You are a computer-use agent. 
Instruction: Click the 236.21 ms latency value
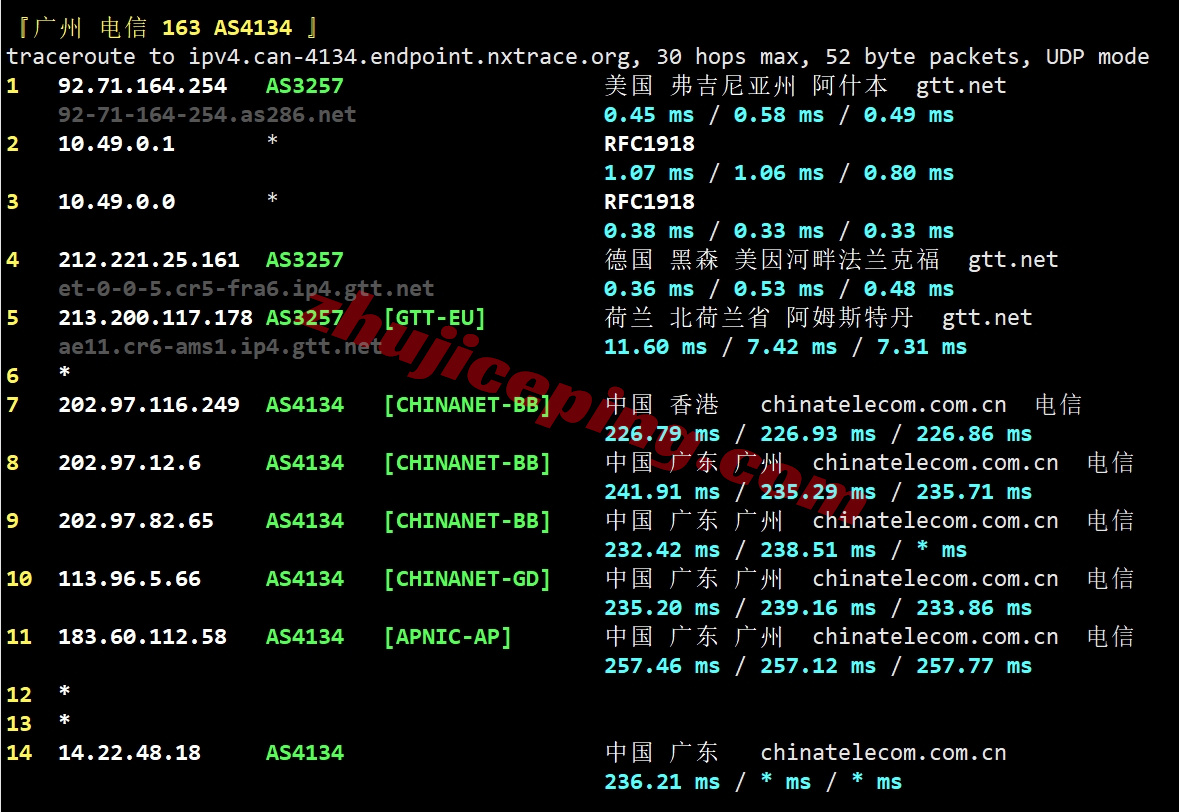(661, 782)
